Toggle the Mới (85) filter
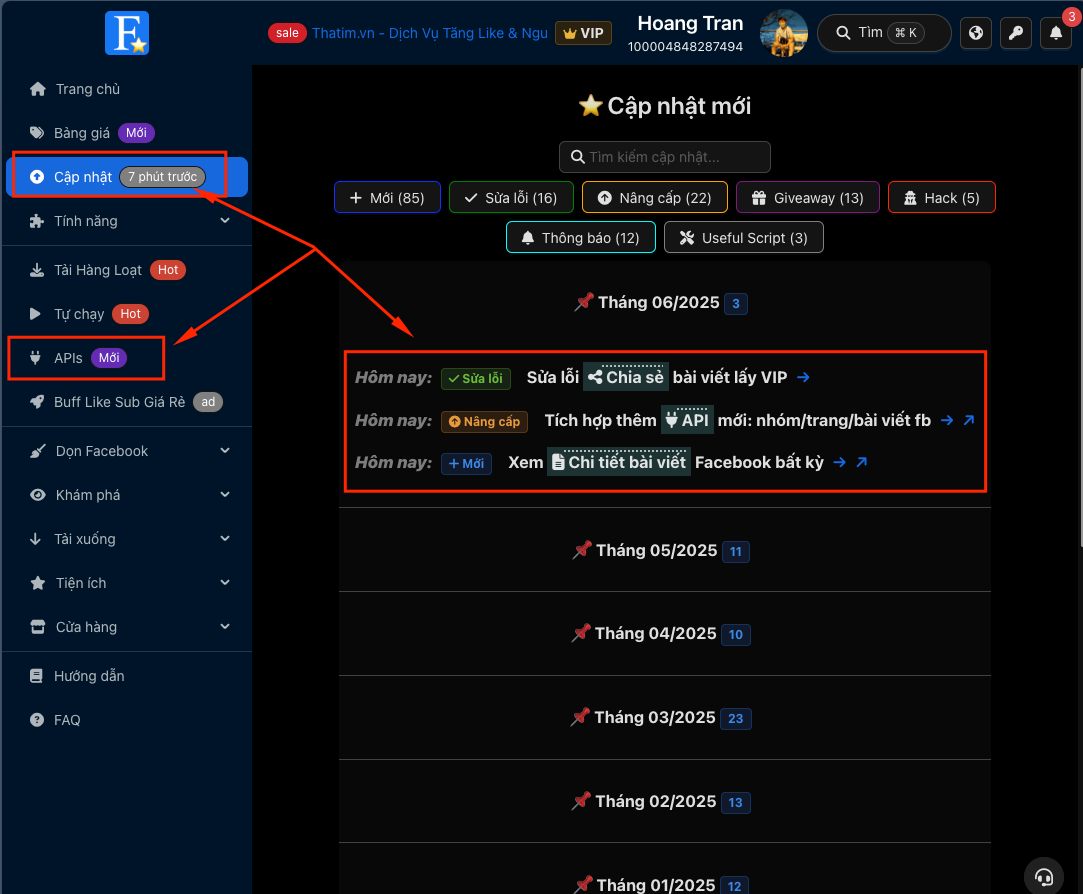The height and width of the screenshot is (894, 1083). pyautogui.click(x=387, y=198)
